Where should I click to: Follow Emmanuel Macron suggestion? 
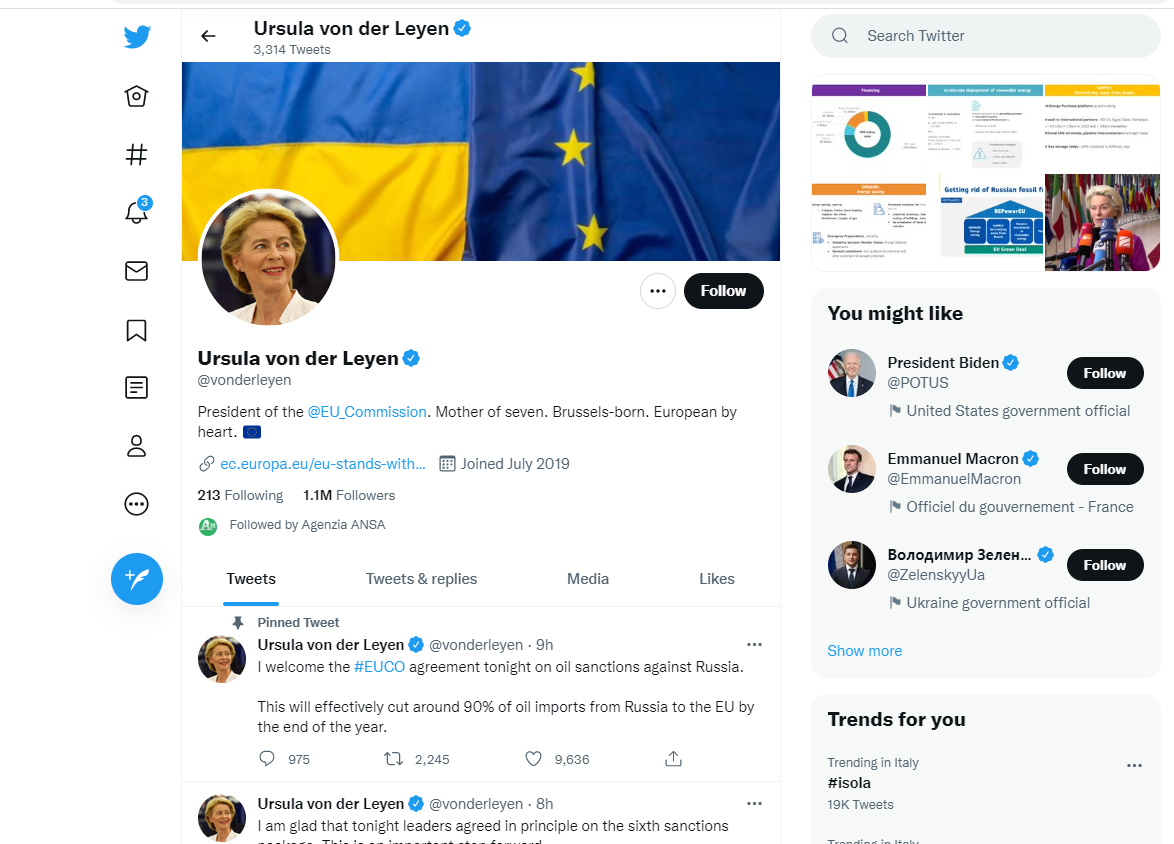(1105, 469)
